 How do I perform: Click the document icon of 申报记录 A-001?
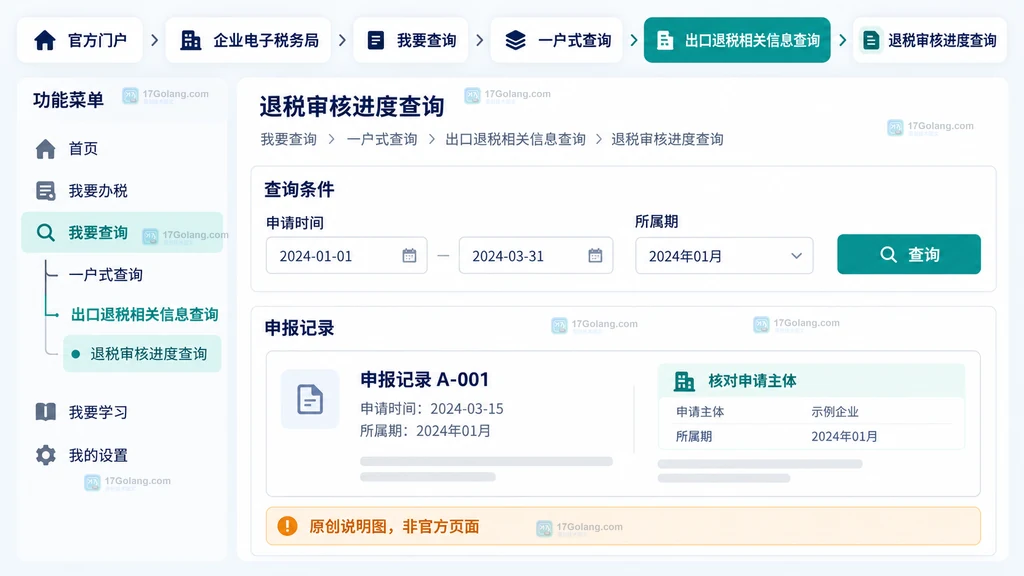(x=310, y=399)
